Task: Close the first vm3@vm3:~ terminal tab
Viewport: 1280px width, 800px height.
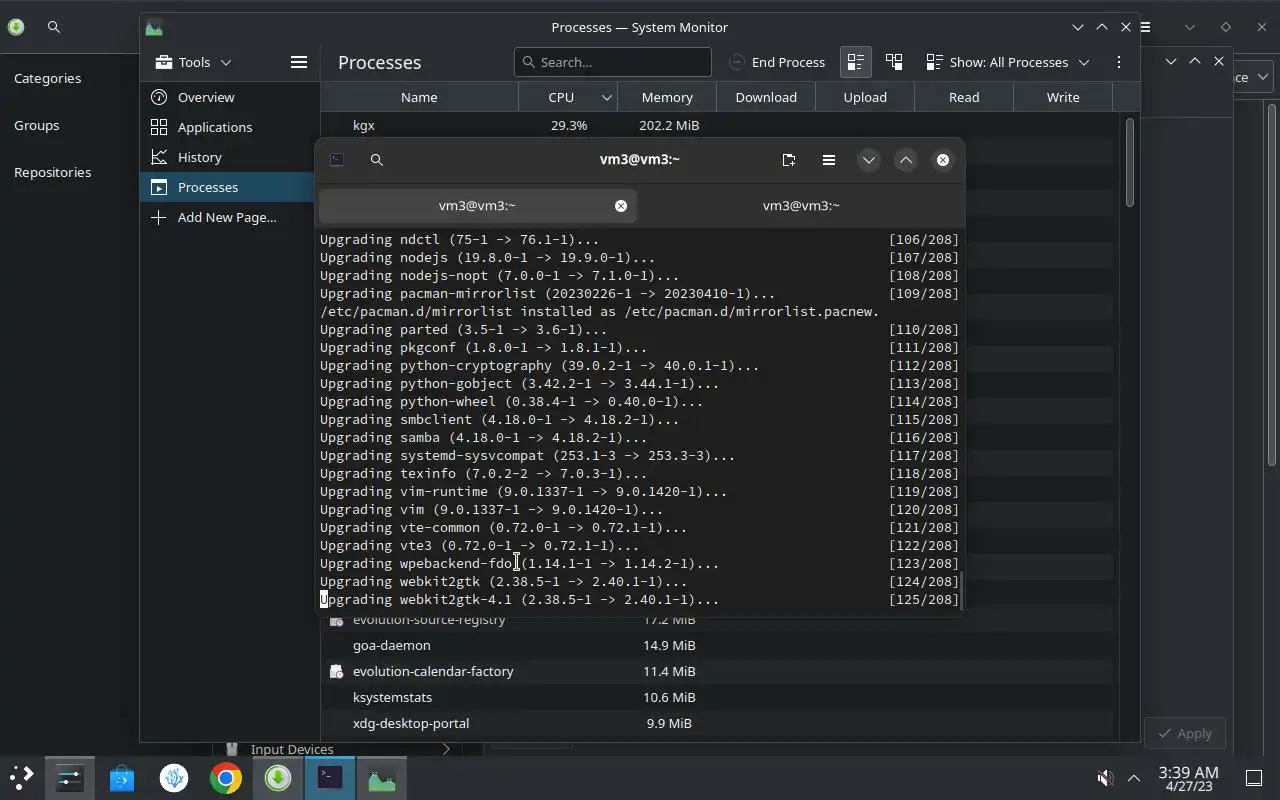Action: pyautogui.click(x=621, y=205)
